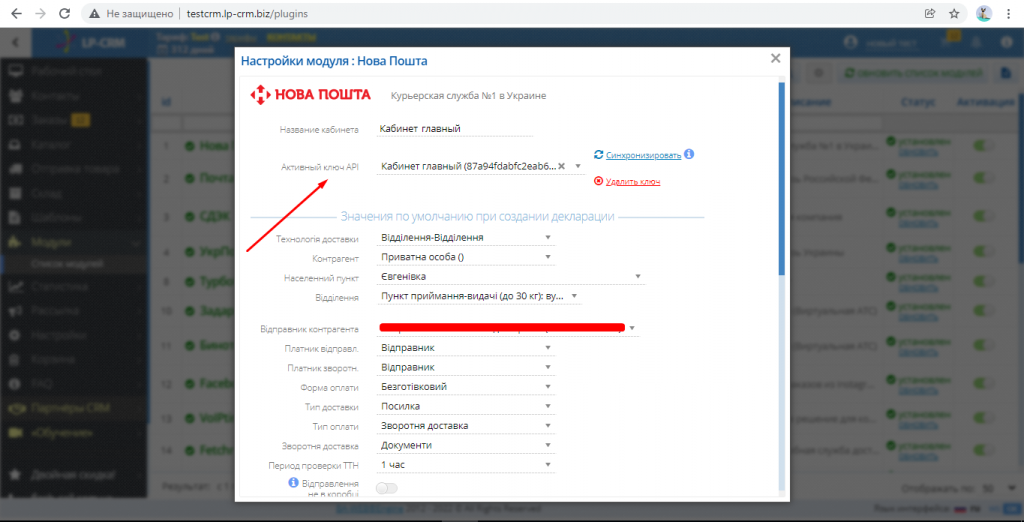Open the Период проверки ТТН dropdown

tap(466, 465)
